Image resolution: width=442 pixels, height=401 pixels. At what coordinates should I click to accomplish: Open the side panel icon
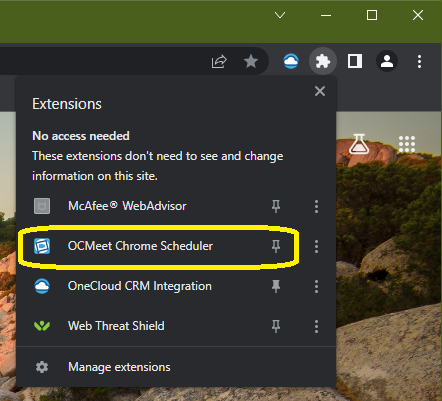point(355,61)
